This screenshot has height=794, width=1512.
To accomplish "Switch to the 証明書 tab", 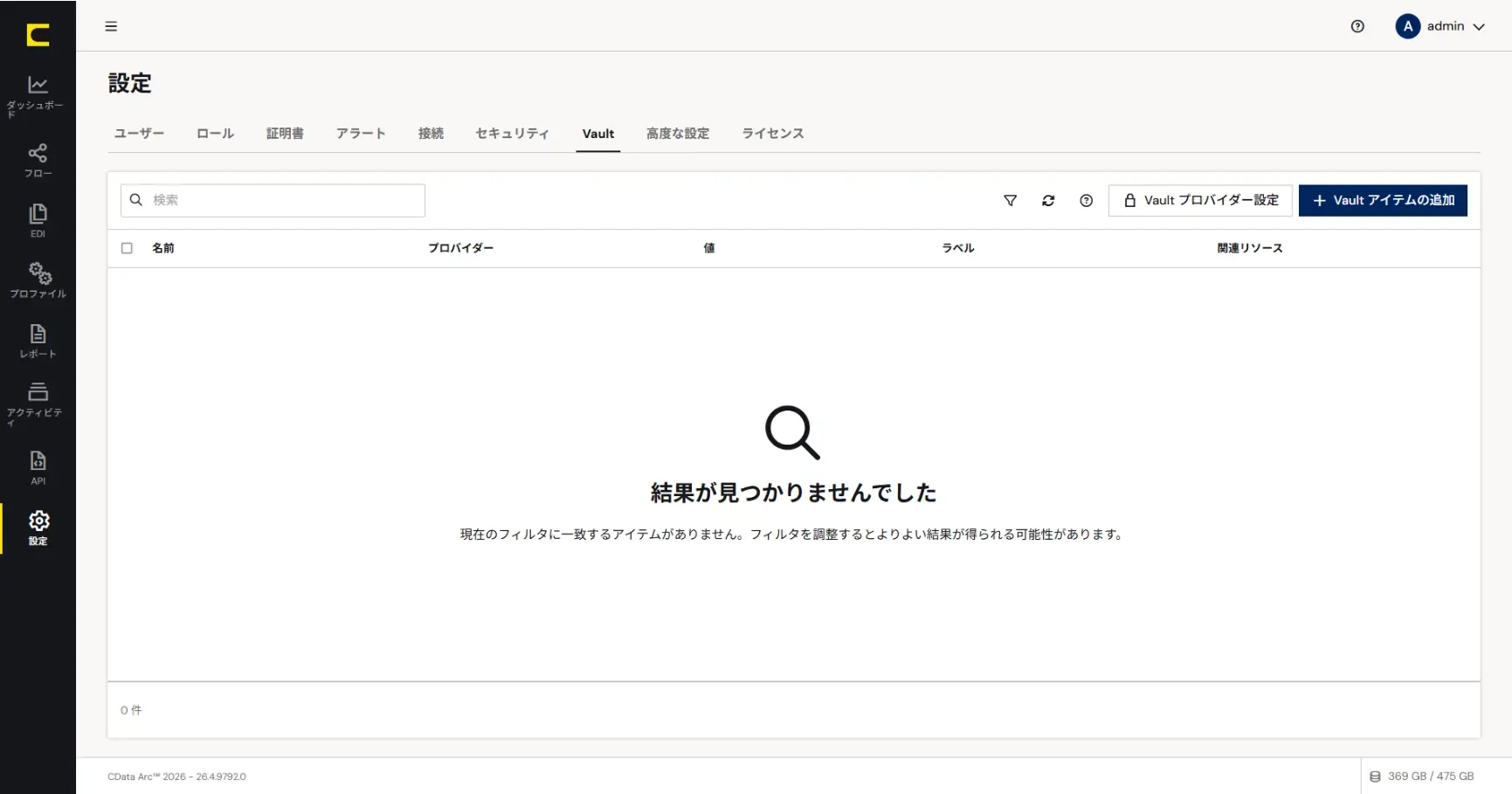I will coord(285,134).
